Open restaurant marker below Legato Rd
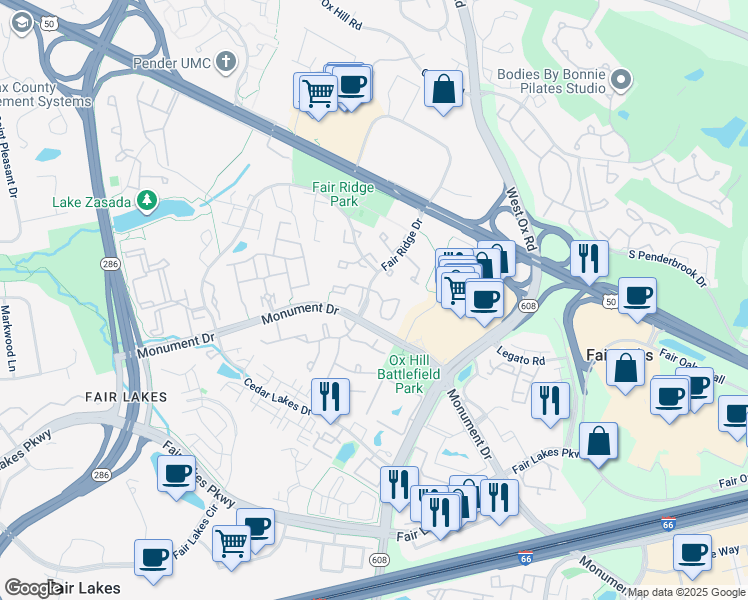 coord(549,400)
